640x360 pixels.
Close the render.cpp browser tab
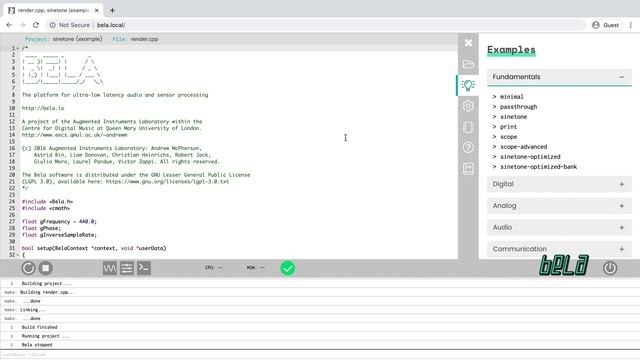click(97, 10)
